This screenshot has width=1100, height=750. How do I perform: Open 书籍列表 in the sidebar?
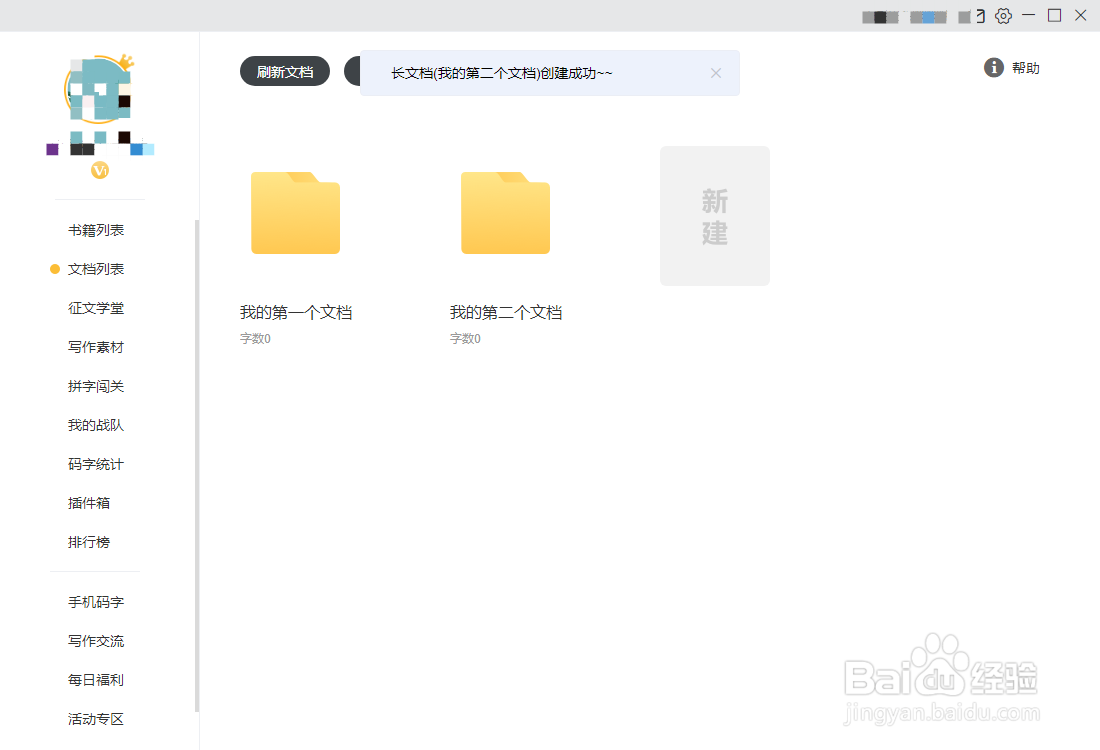point(95,229)
